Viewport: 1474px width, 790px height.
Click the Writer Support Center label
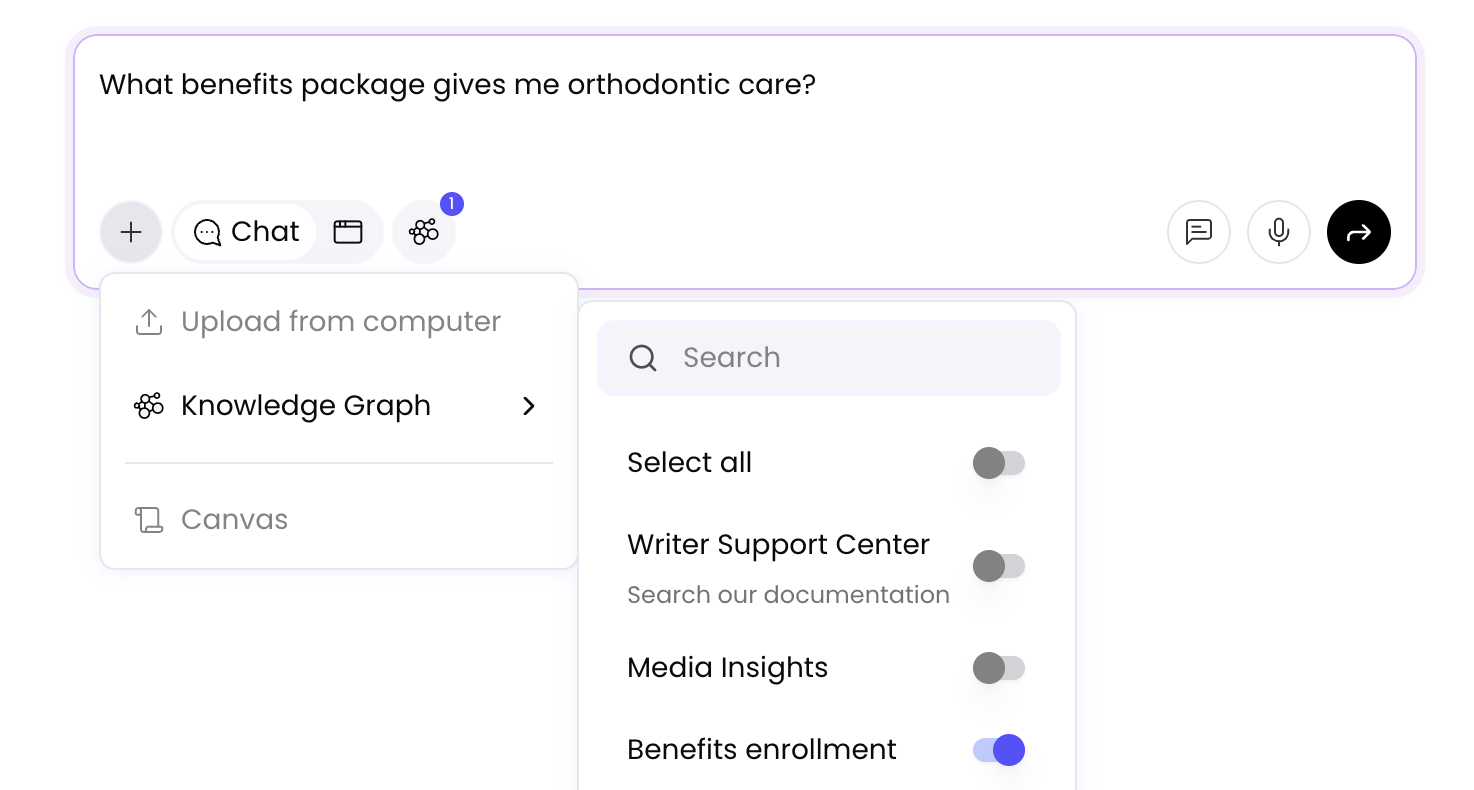click(778, 545)
